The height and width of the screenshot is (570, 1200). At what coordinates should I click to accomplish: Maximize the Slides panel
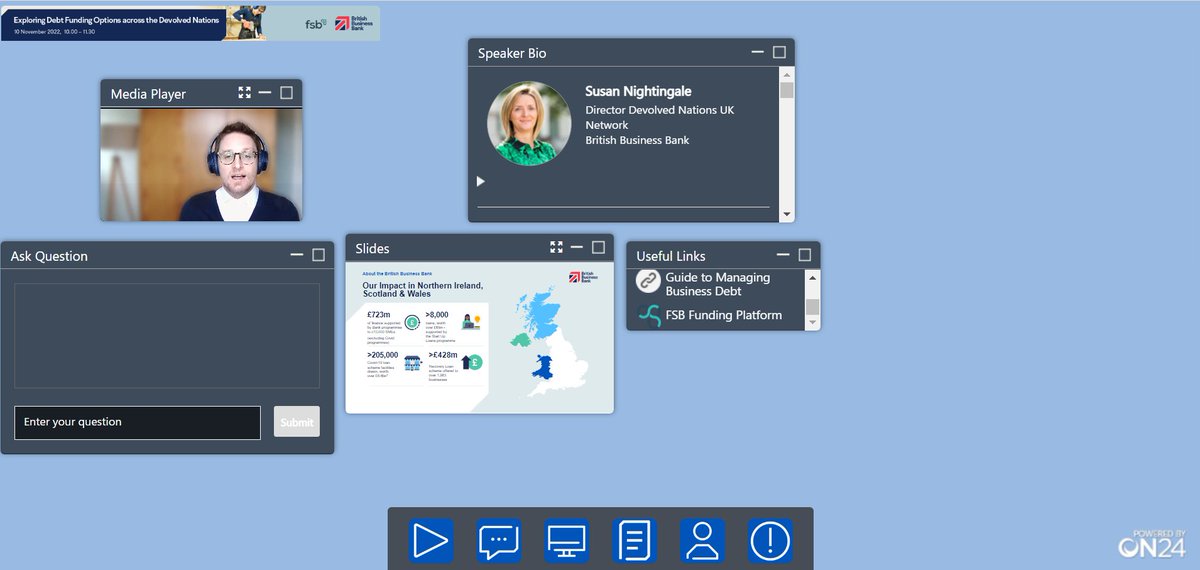coord(599,247)
